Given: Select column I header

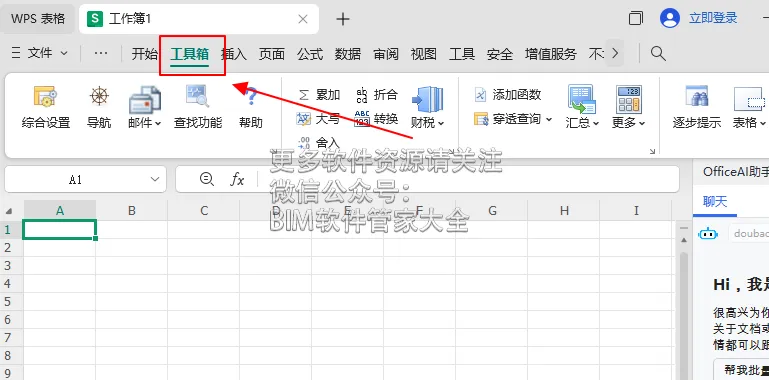Looking at the screenshot, I should [636, 210].
